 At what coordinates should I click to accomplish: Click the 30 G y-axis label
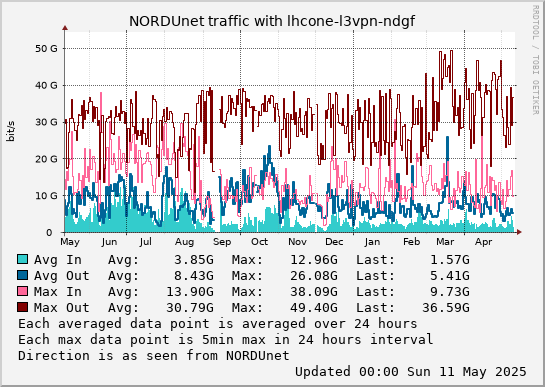coord(46,122)
